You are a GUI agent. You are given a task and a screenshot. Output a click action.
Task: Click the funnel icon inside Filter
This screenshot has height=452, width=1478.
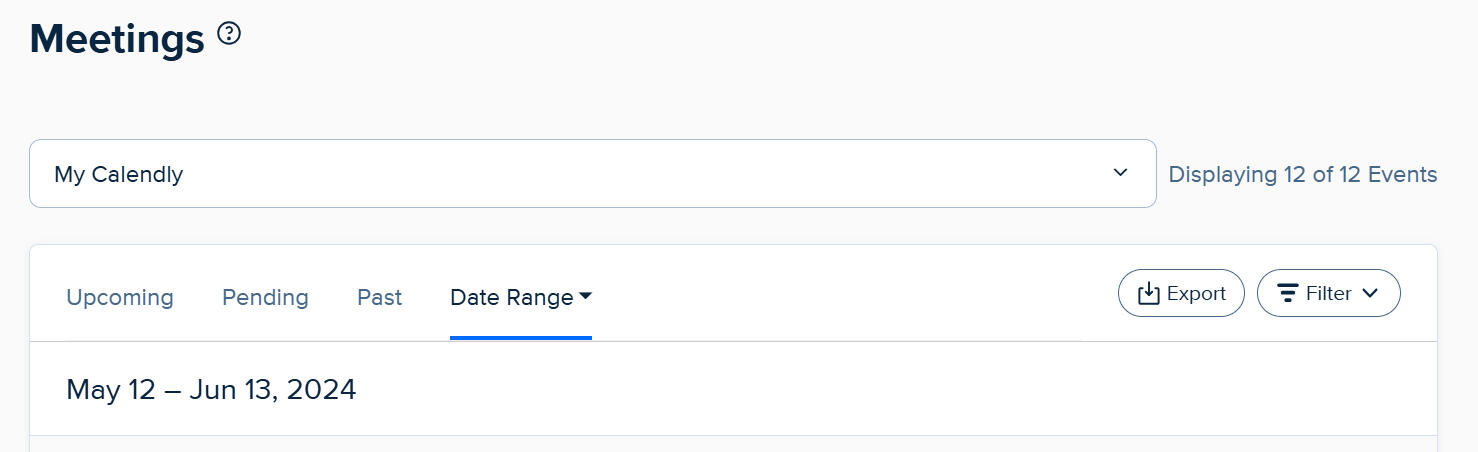pyautogui.click(x=1288, y=293)
